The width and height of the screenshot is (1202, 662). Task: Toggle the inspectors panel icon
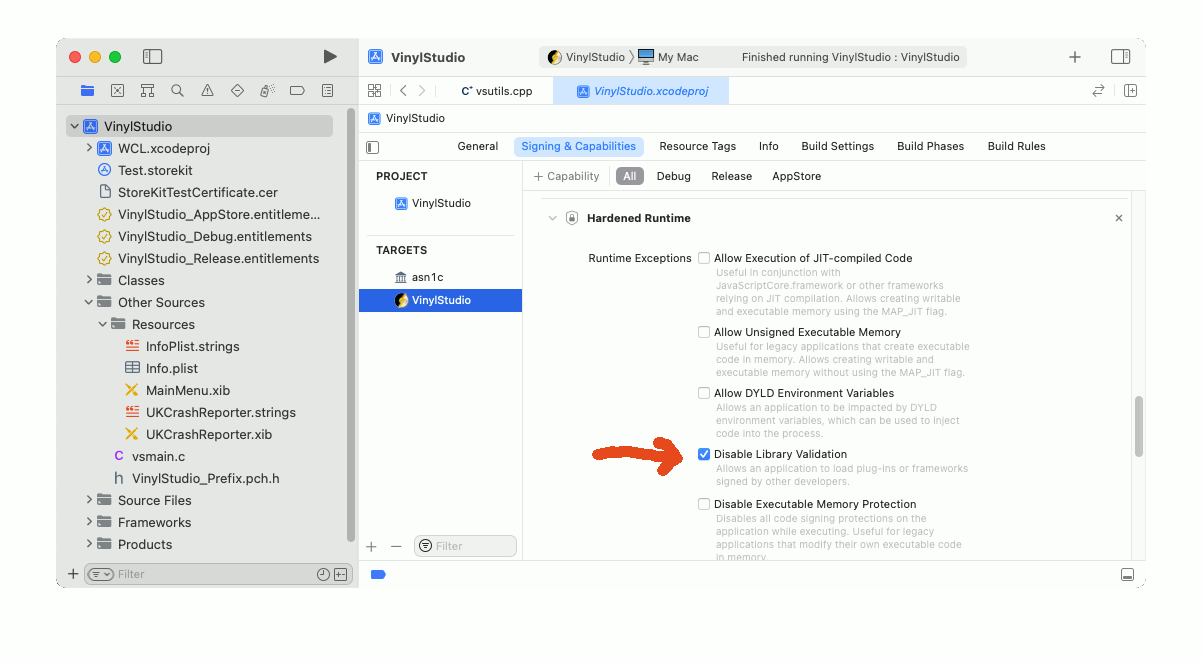click(x=1121, y=57)
